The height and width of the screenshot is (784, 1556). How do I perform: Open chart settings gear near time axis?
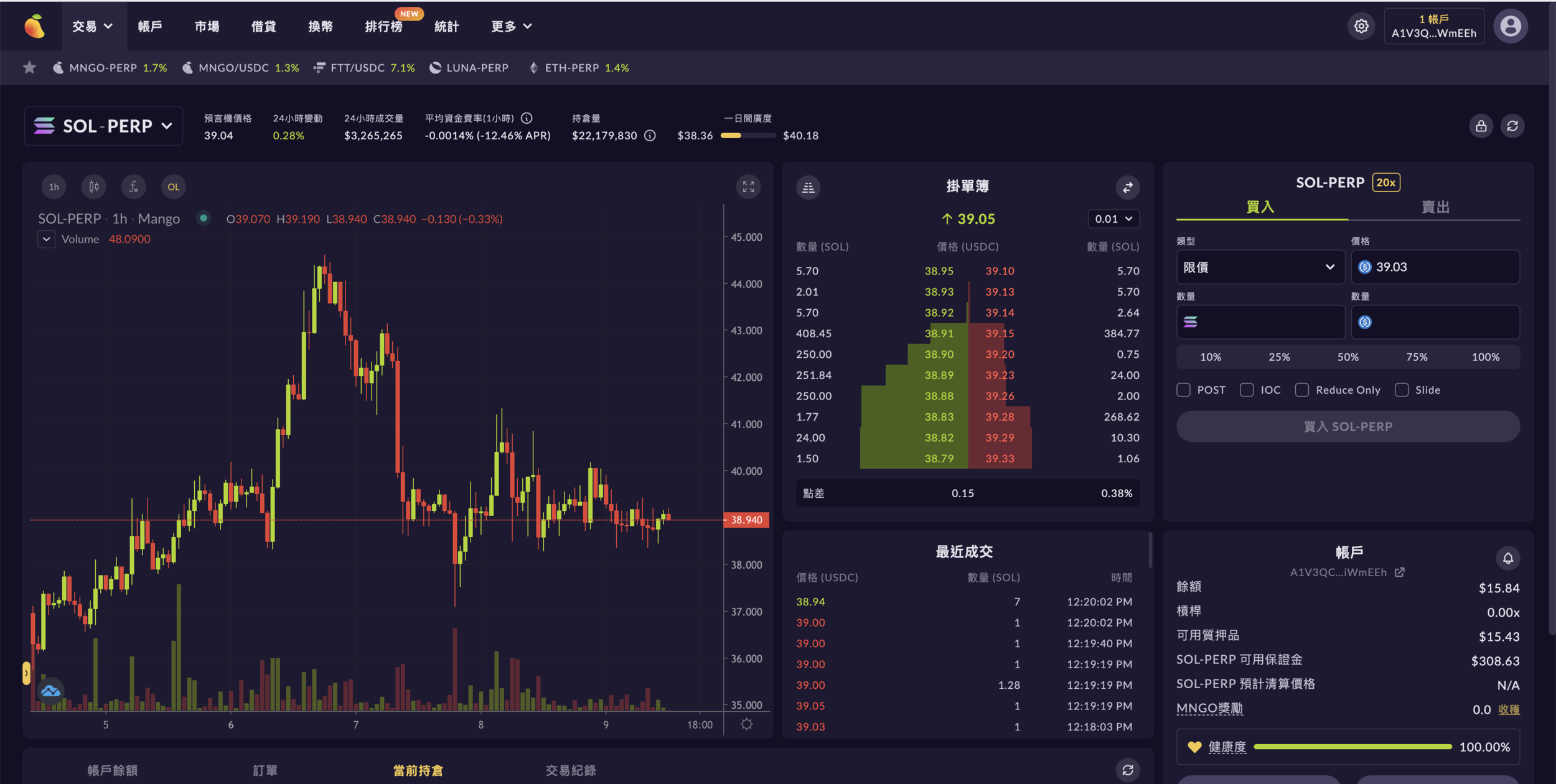tap(747, 724)
